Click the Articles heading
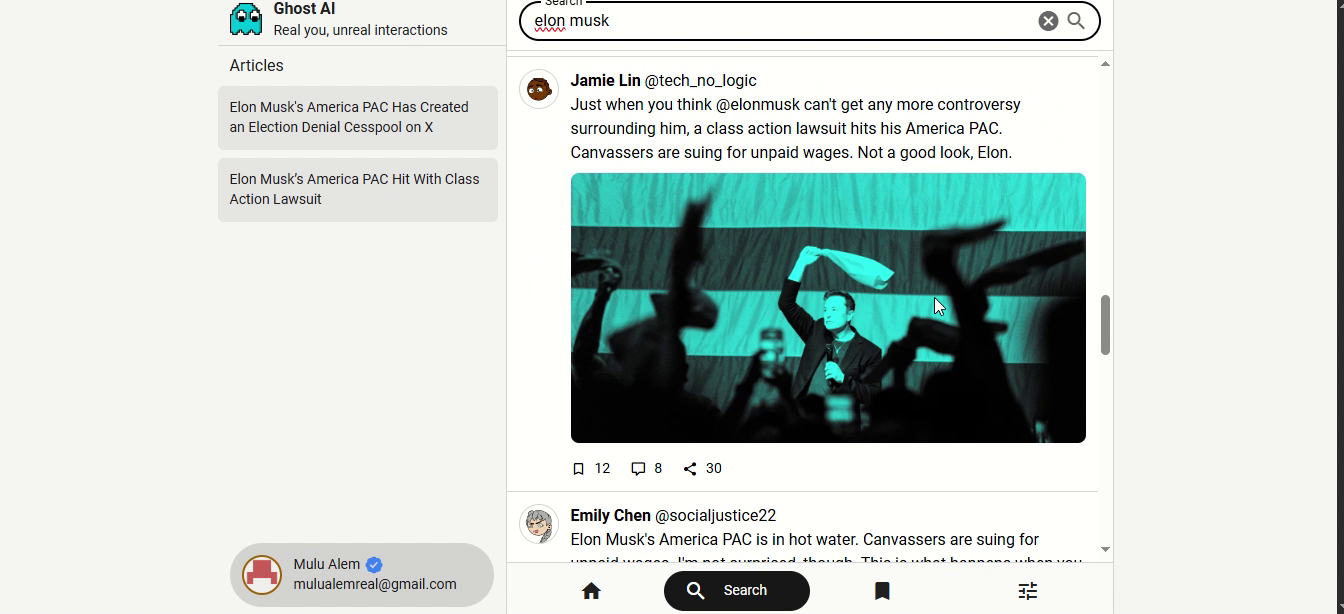The image size is (1344, 614). (x=256, y=66)
